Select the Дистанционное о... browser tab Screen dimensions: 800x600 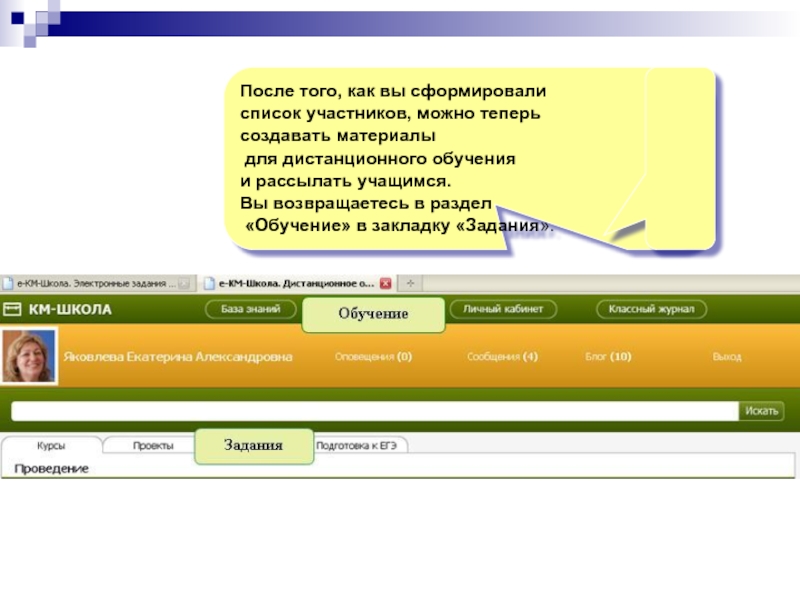[297, 283]
